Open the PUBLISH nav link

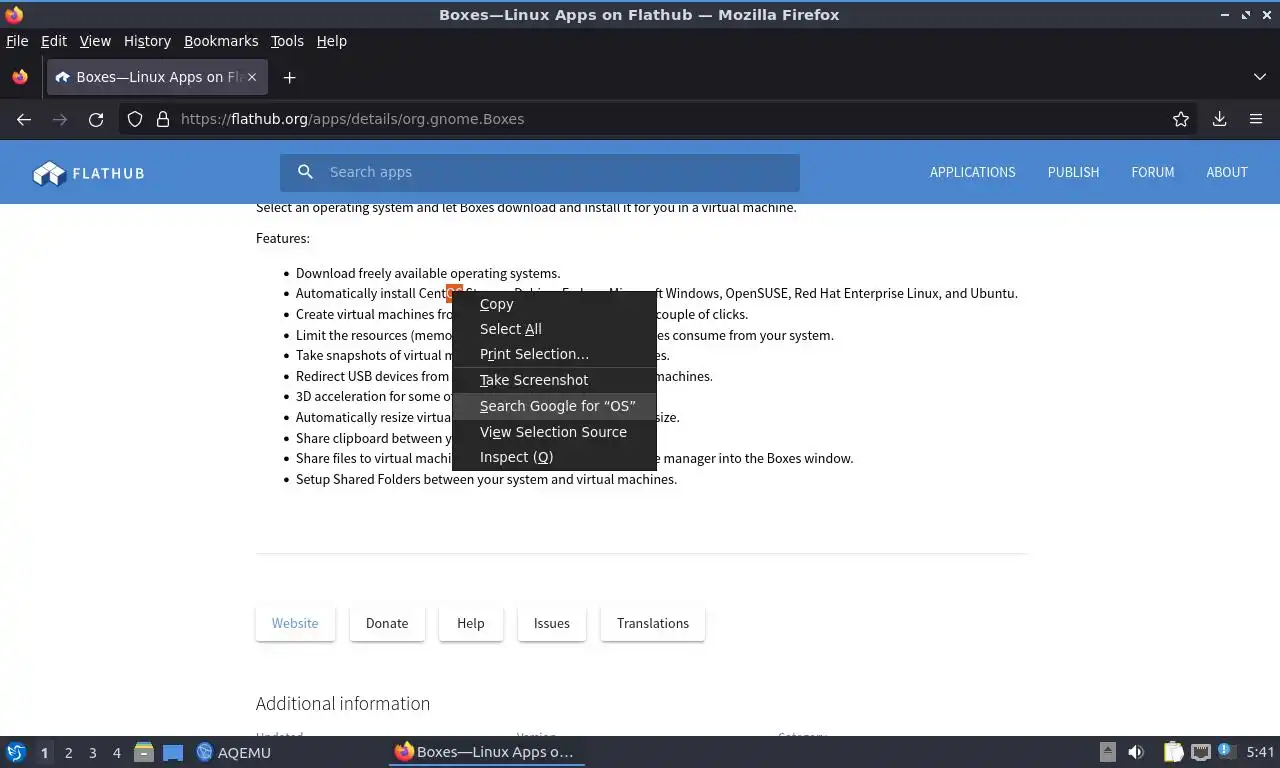[x=1073, y=172]
